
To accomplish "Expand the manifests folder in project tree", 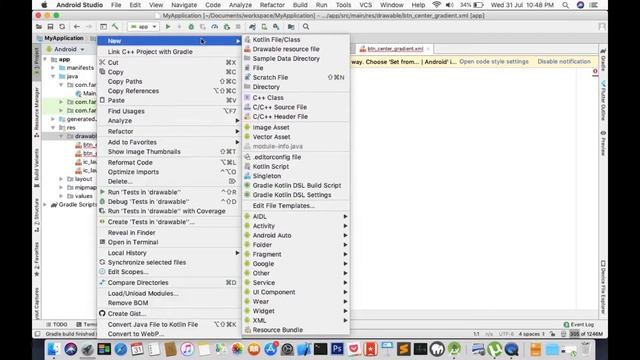I will click(53, 68).
